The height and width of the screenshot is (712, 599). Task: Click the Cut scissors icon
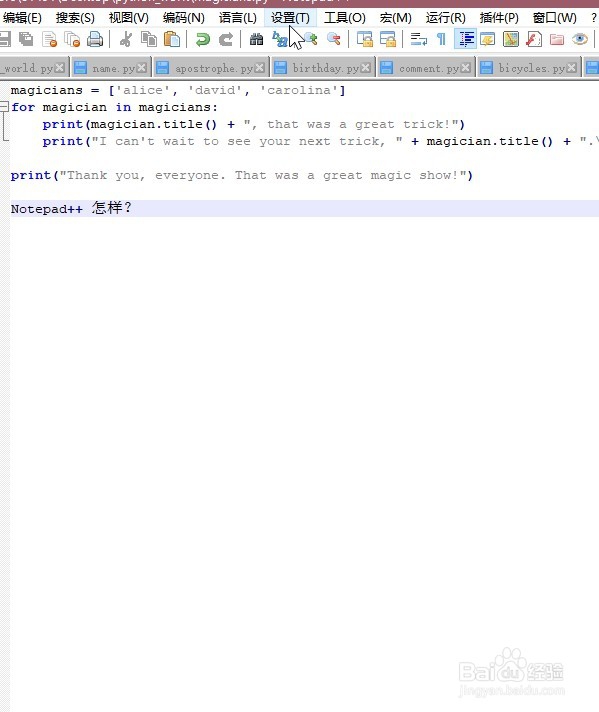pyautogui.click(x=125, y=39)
